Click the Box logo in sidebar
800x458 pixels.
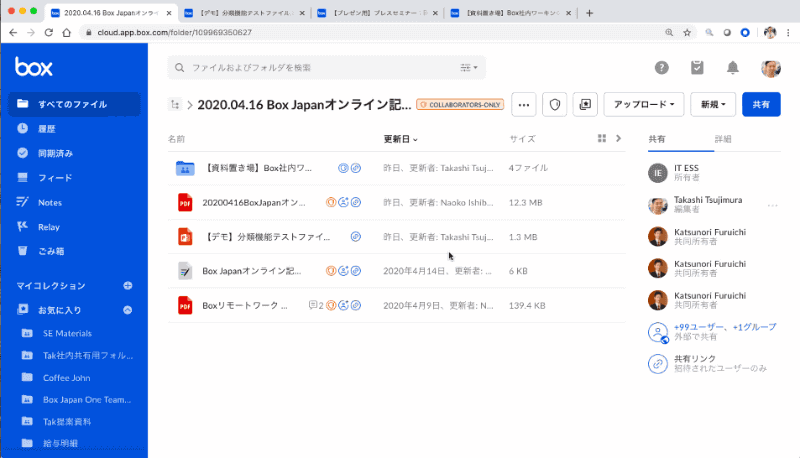click(34, 67)
